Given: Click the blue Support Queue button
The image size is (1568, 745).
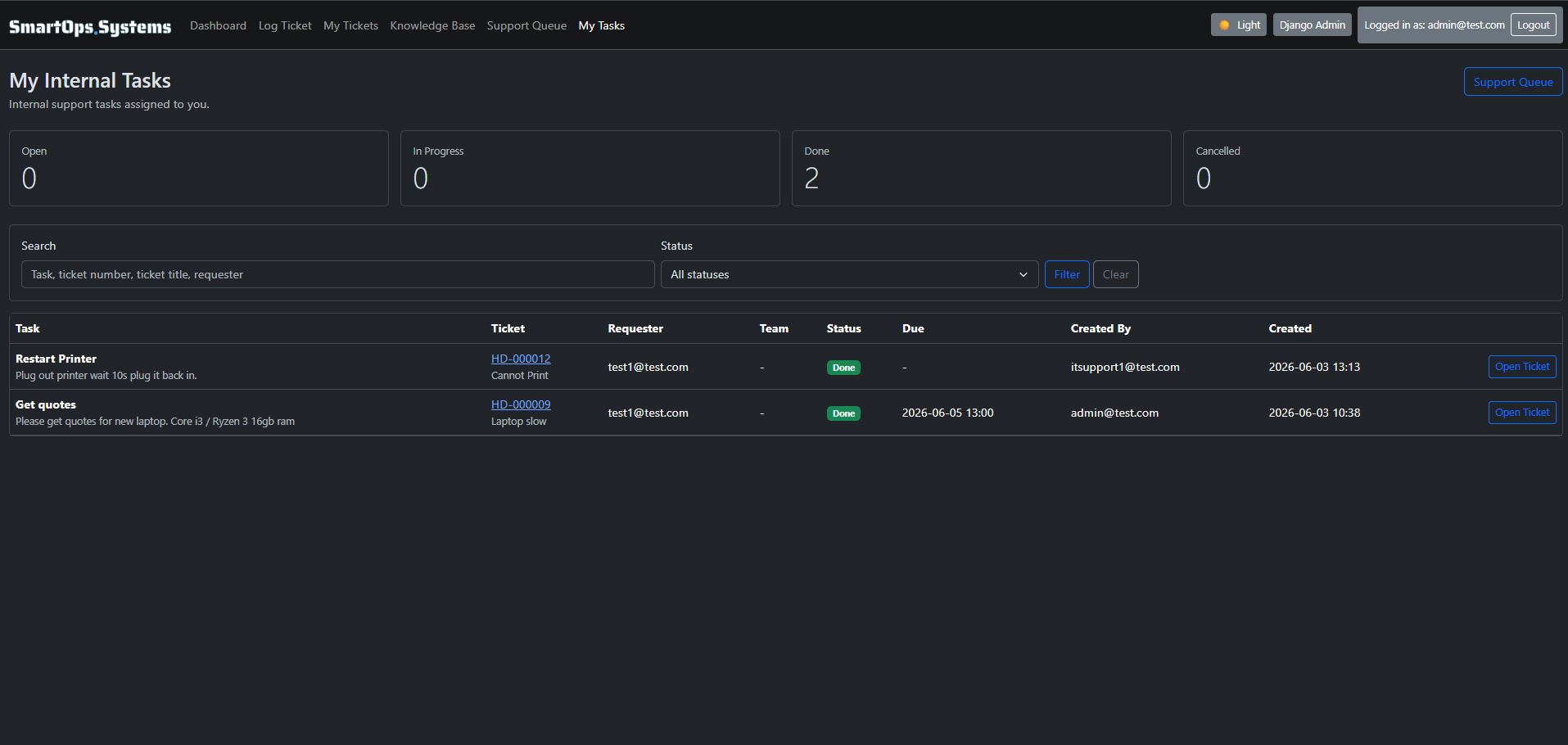Looking at the screenshot, I should pyautogui.click(x=1512, y=82).
